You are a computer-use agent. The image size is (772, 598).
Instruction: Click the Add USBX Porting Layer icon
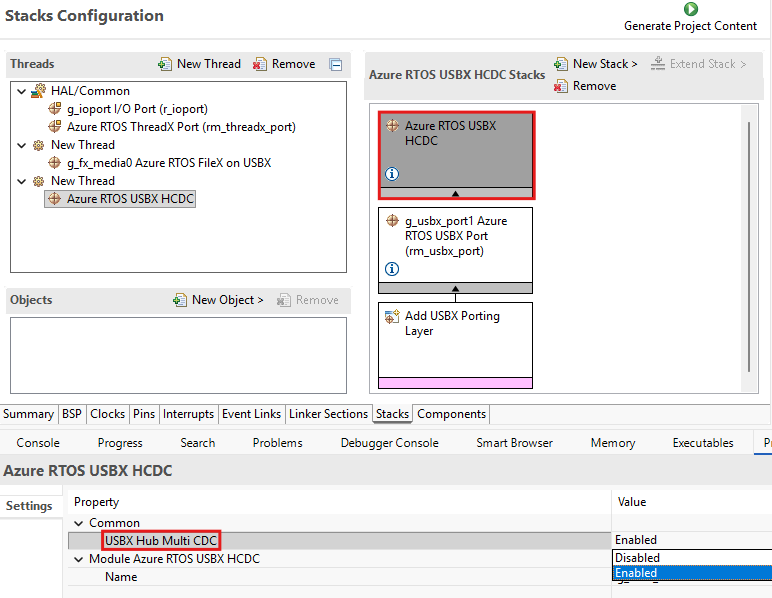[392, 316]
